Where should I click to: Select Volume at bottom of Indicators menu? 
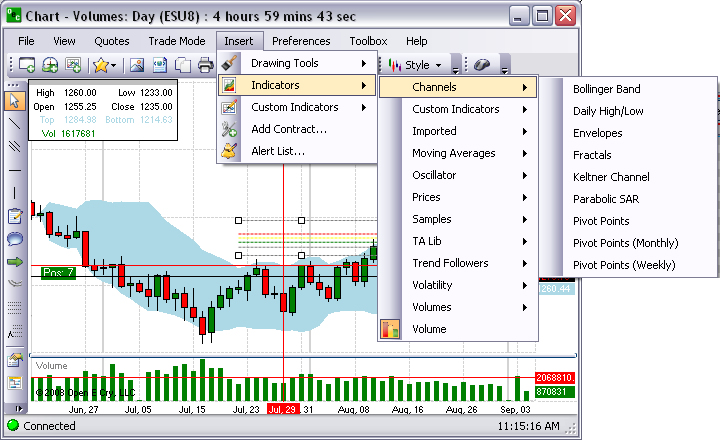(x=429, y=329)
